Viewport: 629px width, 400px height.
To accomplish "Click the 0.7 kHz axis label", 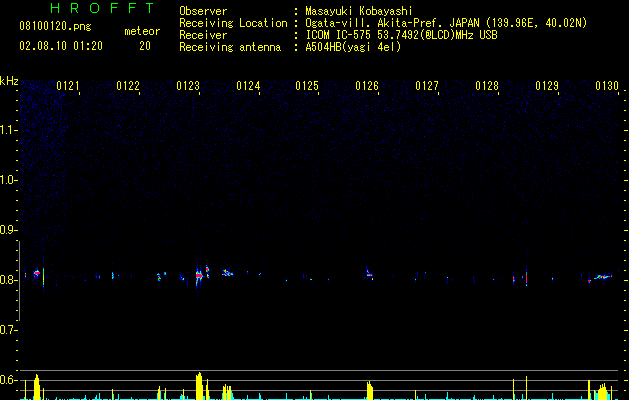I will [x=8, y=330].
